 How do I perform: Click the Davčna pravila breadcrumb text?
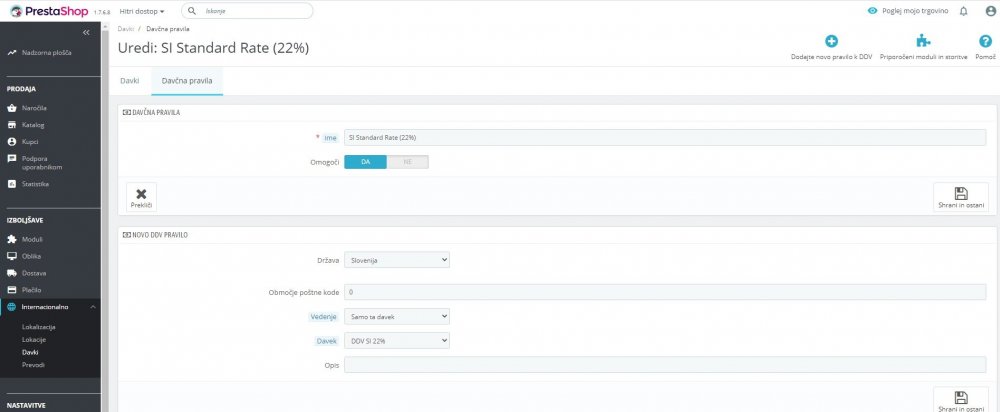coord(168,29)
